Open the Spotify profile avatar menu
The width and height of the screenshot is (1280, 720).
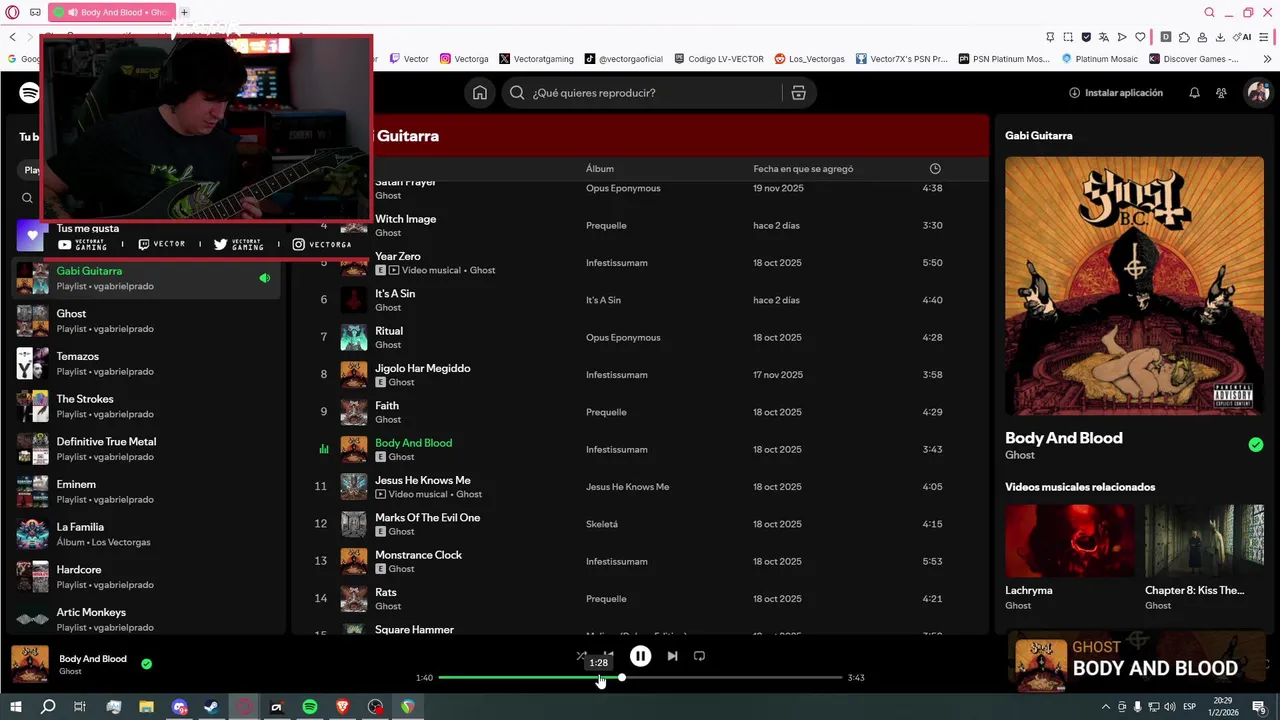point(1257,93)
